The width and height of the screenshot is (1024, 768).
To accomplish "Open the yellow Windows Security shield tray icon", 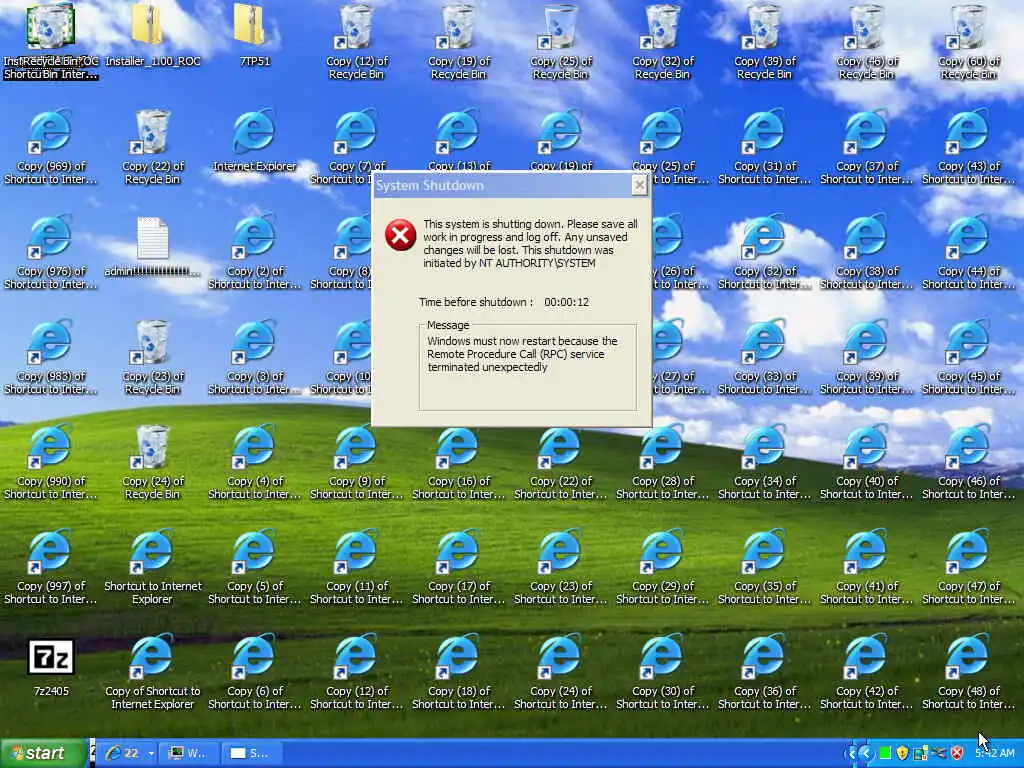I will click(x=903, y=754).
